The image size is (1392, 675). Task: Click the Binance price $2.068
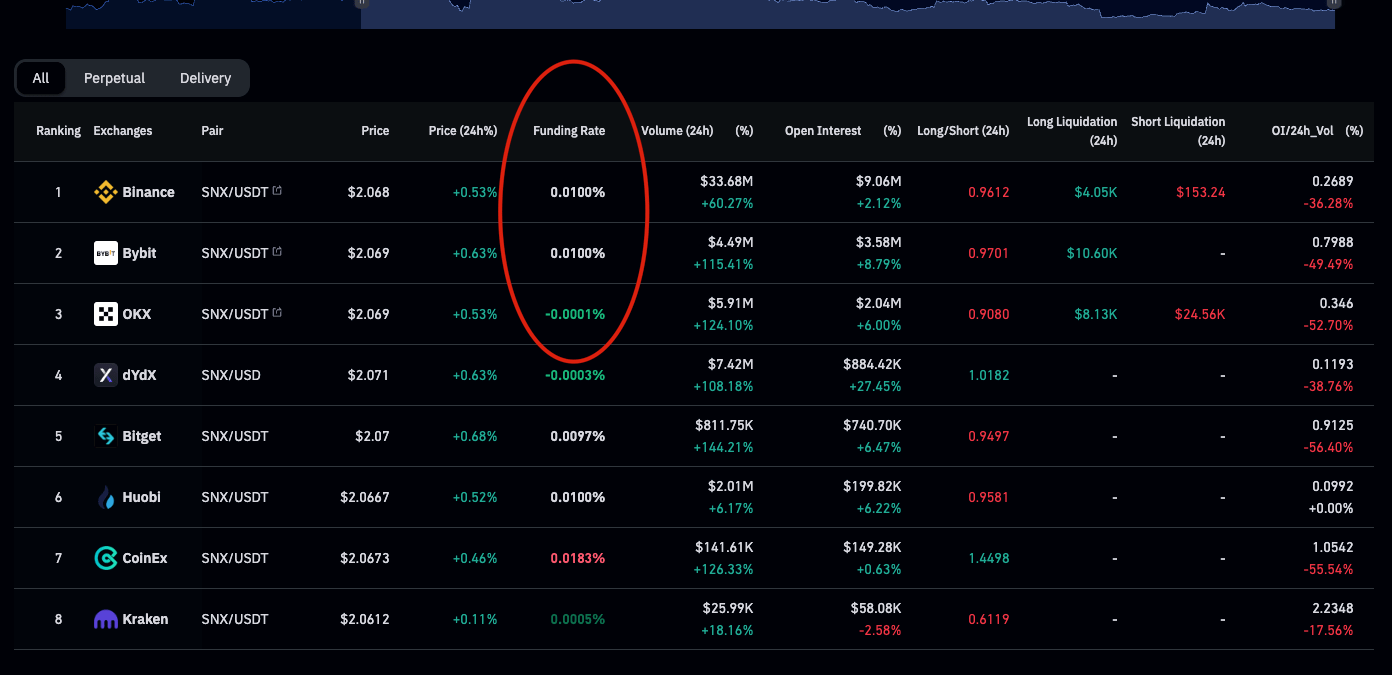point(369,192)
